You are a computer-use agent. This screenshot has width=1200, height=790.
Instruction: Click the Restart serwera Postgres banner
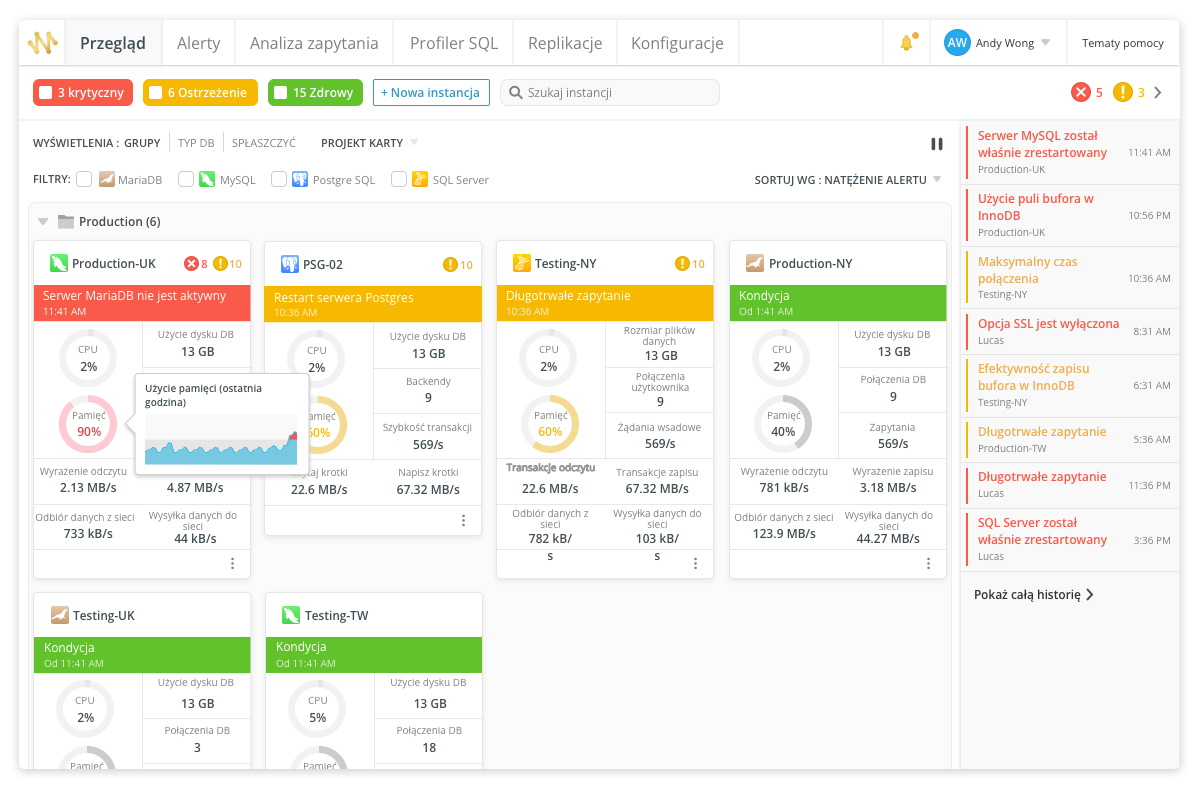[x=373, y=304]
